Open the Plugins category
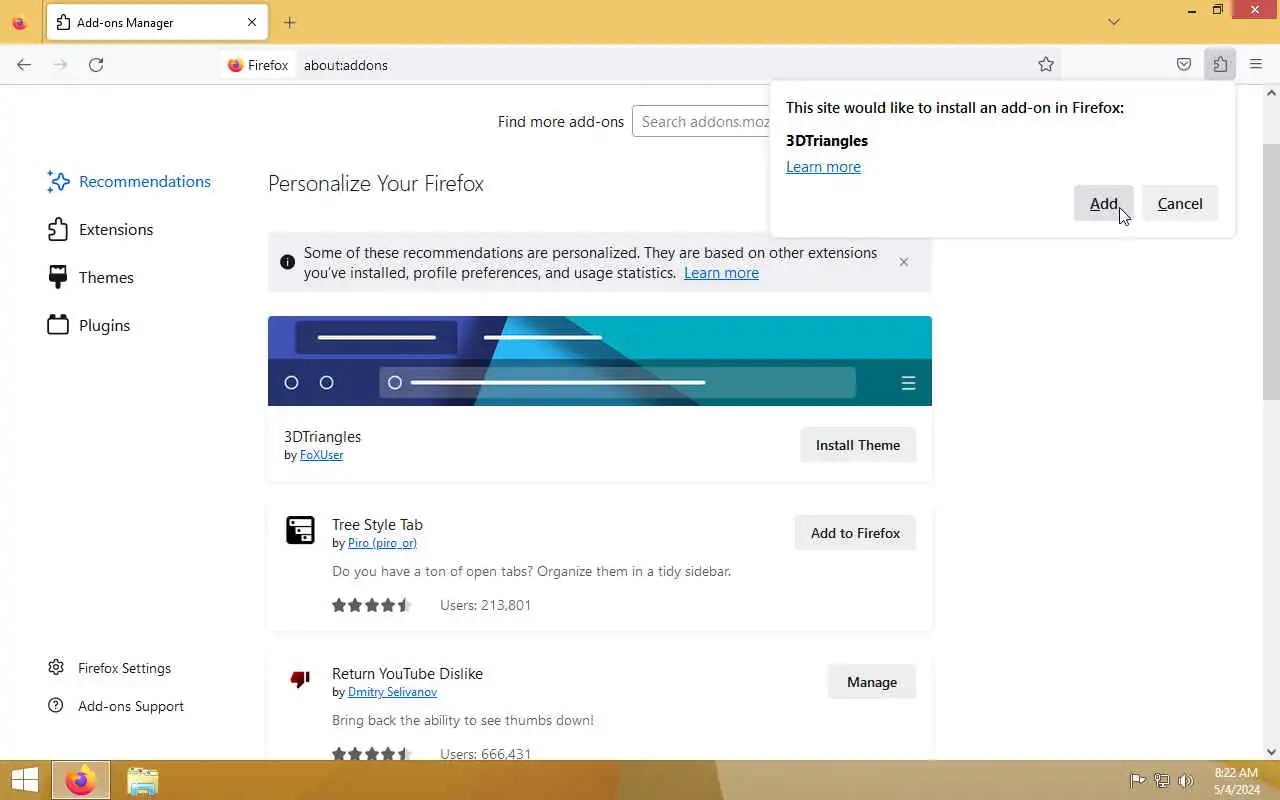Image resolution: width=1280 pixels, height=800 pixels. pyautogui.click(x=89, y=325)
